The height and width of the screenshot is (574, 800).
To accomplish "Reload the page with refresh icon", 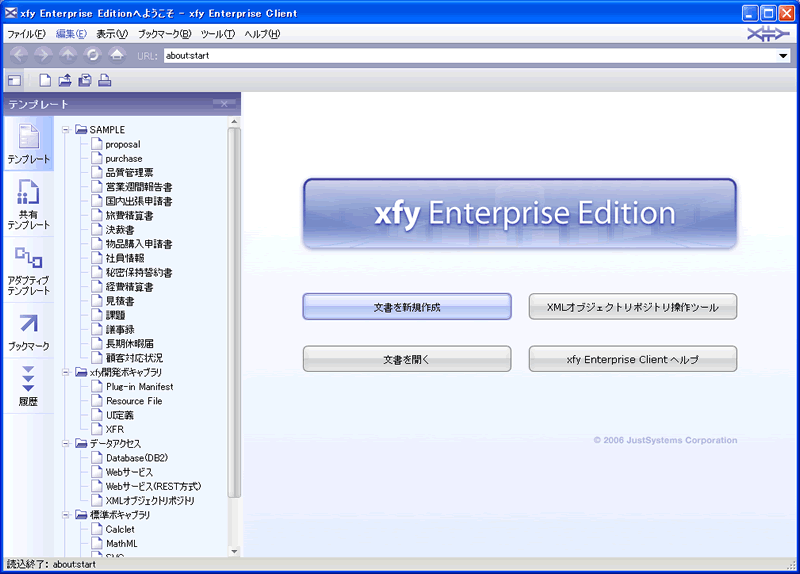I will click(x=92, y=55).
